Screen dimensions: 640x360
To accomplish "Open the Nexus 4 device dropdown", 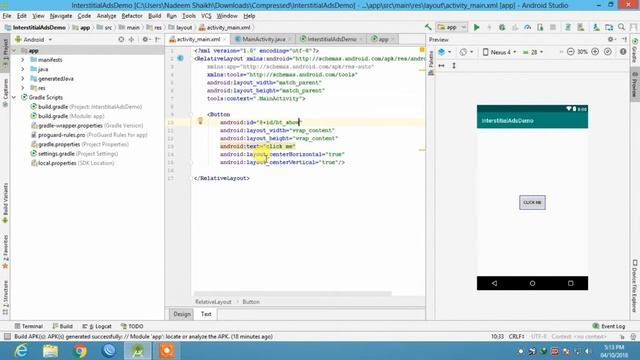I will coord(500,52).
